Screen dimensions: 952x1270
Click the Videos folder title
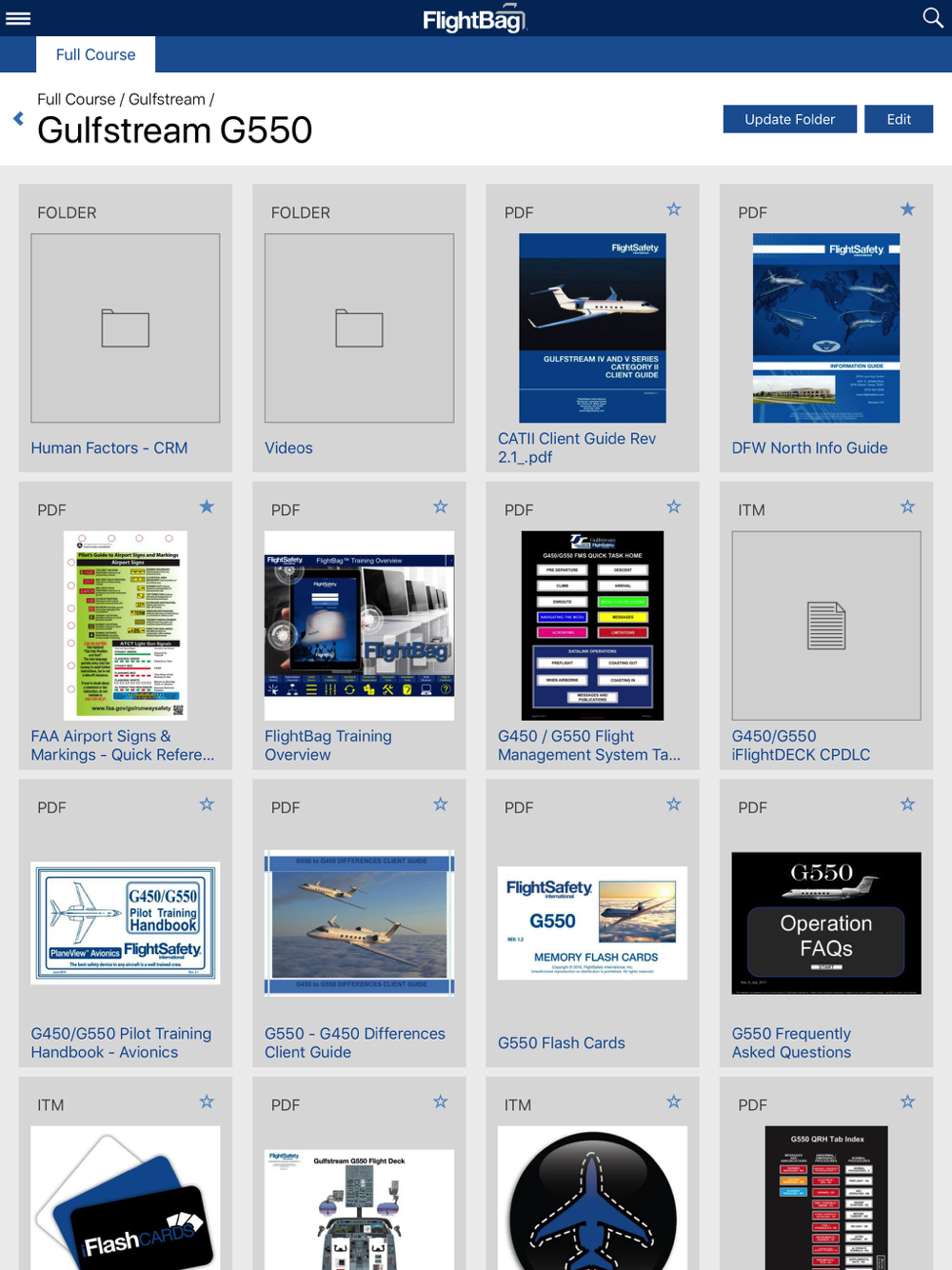[288, 447]
